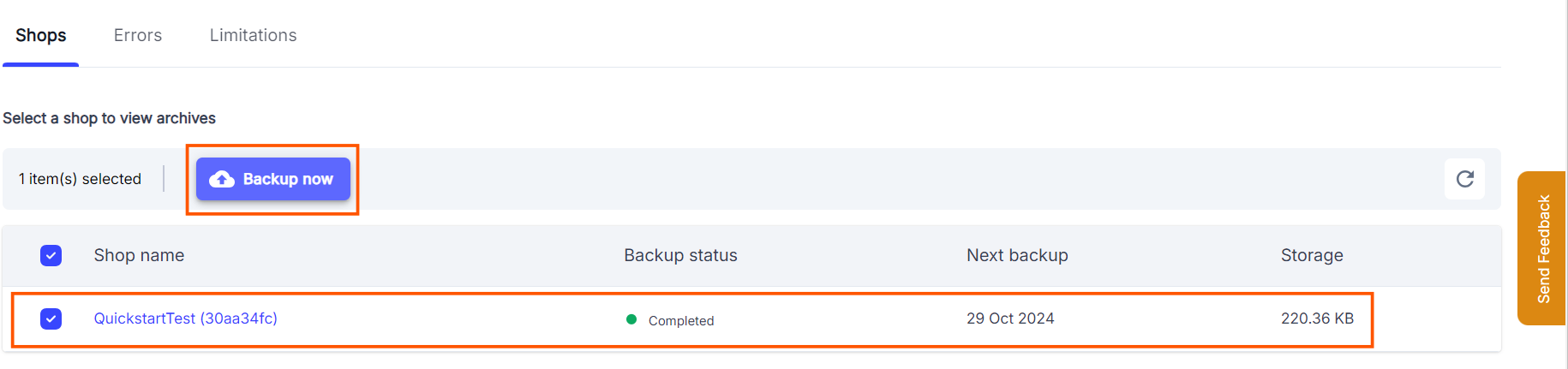The width and height of the screenshot is (1568, 369).
Task: Click the cloud upload icon
Action: point(222,179)
